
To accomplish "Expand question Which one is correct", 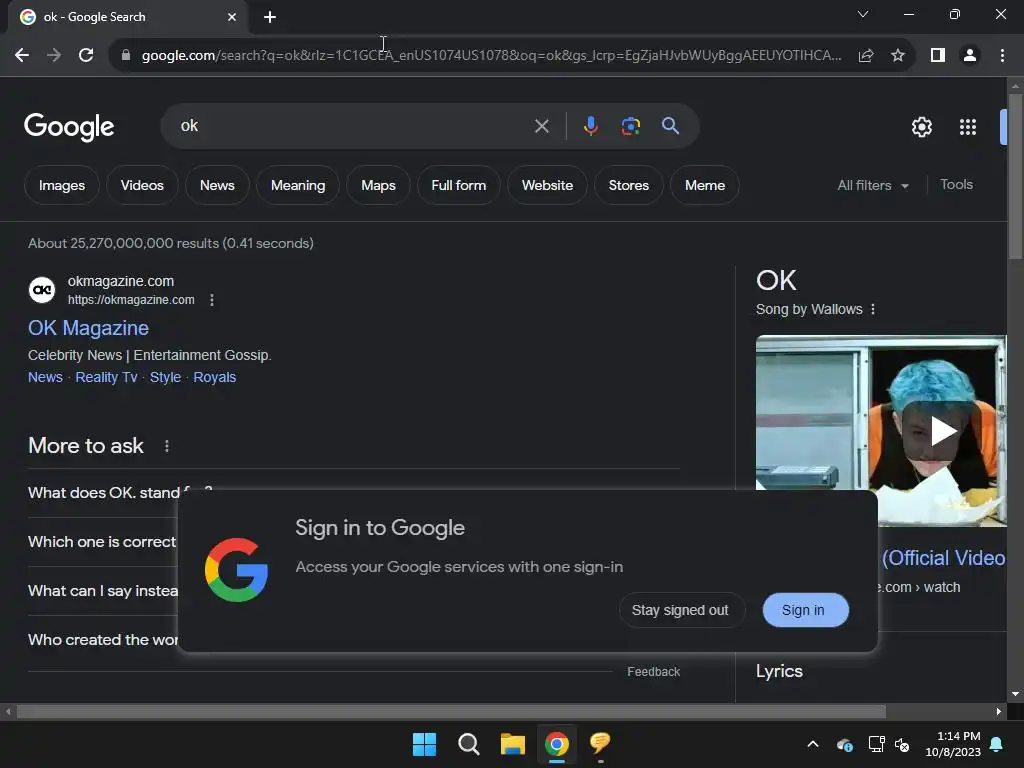I will [103, 542].
